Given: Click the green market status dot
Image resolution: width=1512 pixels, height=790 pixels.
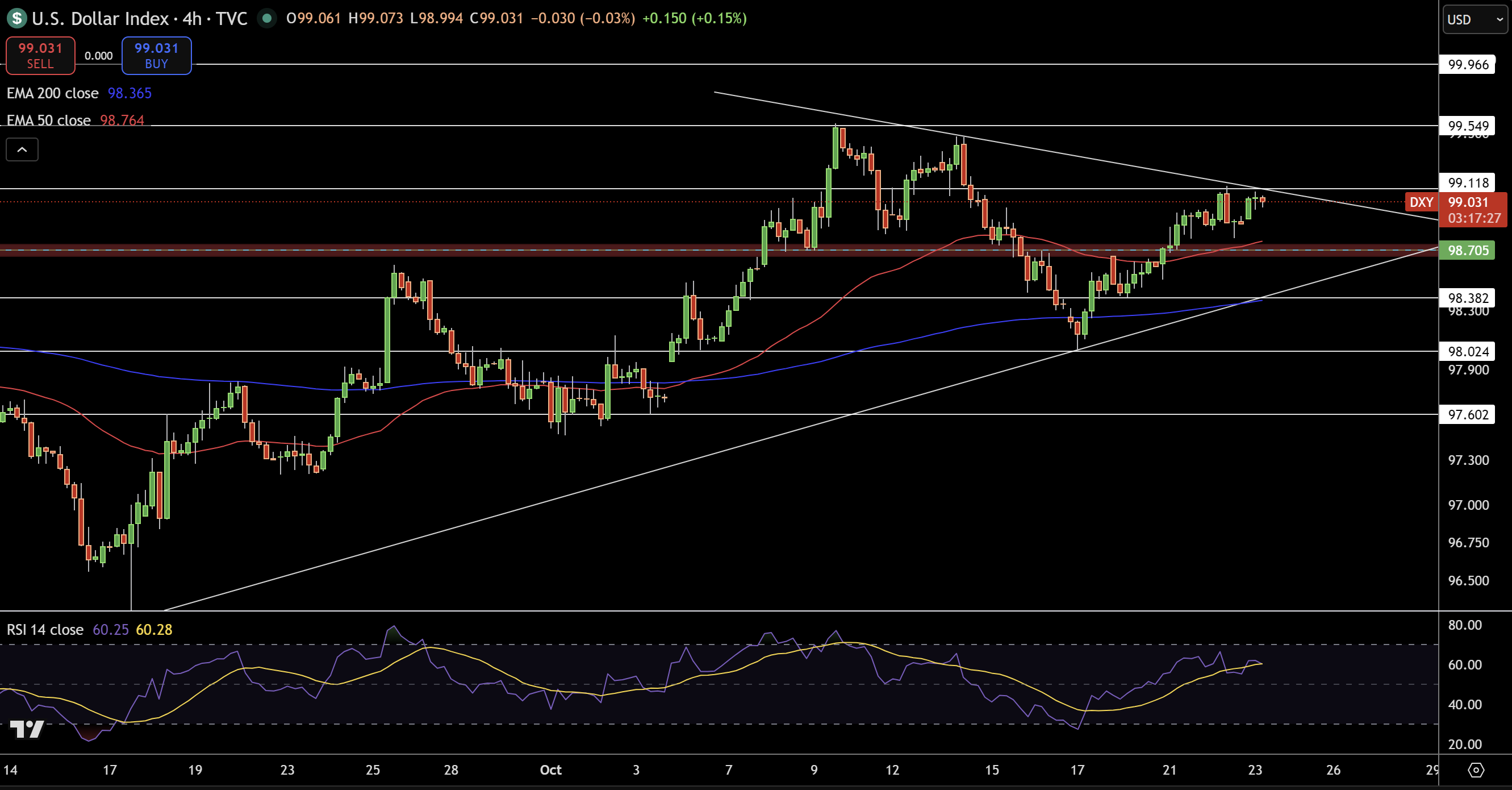Looking at the screenshot, I should pos(267,18).
